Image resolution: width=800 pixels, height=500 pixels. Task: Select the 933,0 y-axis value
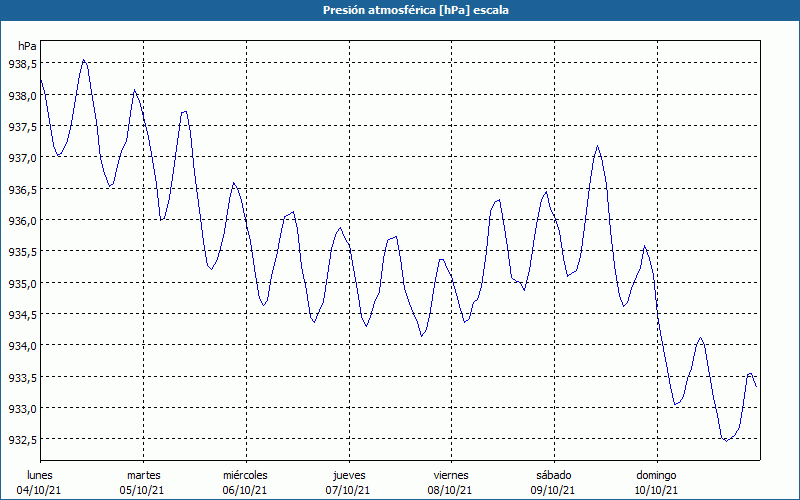pyautogui.click(x=22, y=408)
